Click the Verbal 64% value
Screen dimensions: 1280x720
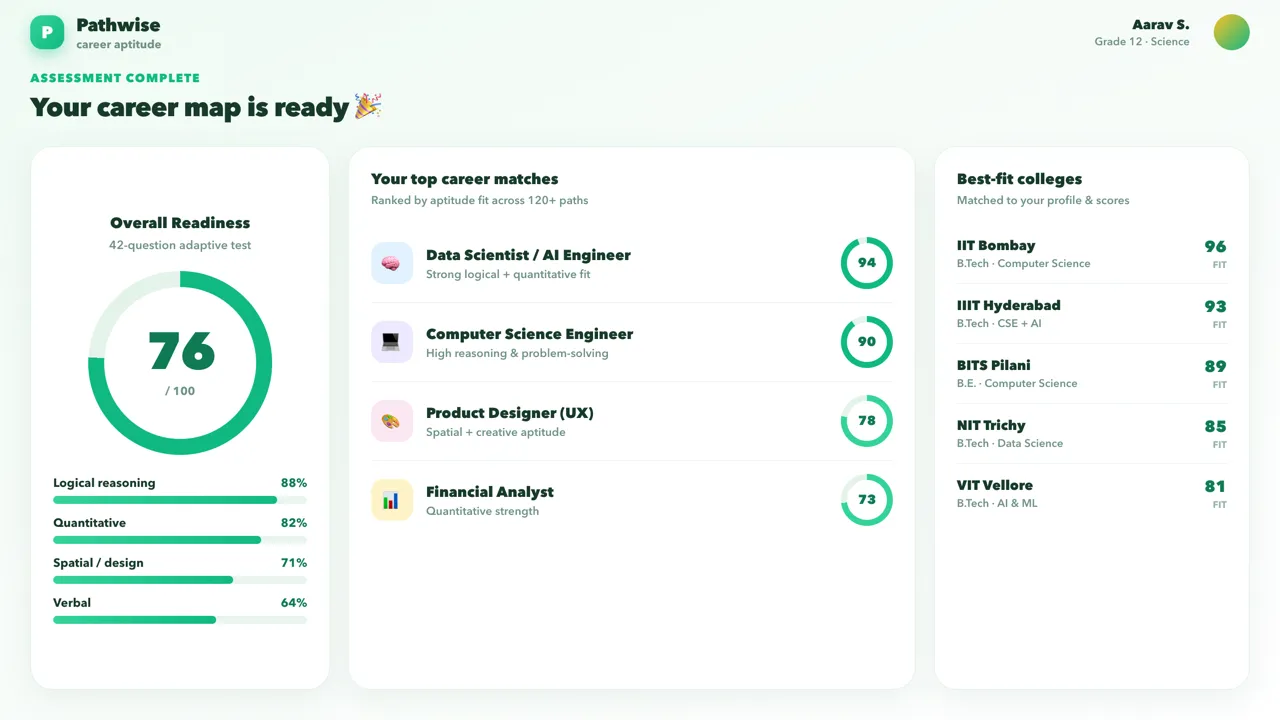pos(294,603)
